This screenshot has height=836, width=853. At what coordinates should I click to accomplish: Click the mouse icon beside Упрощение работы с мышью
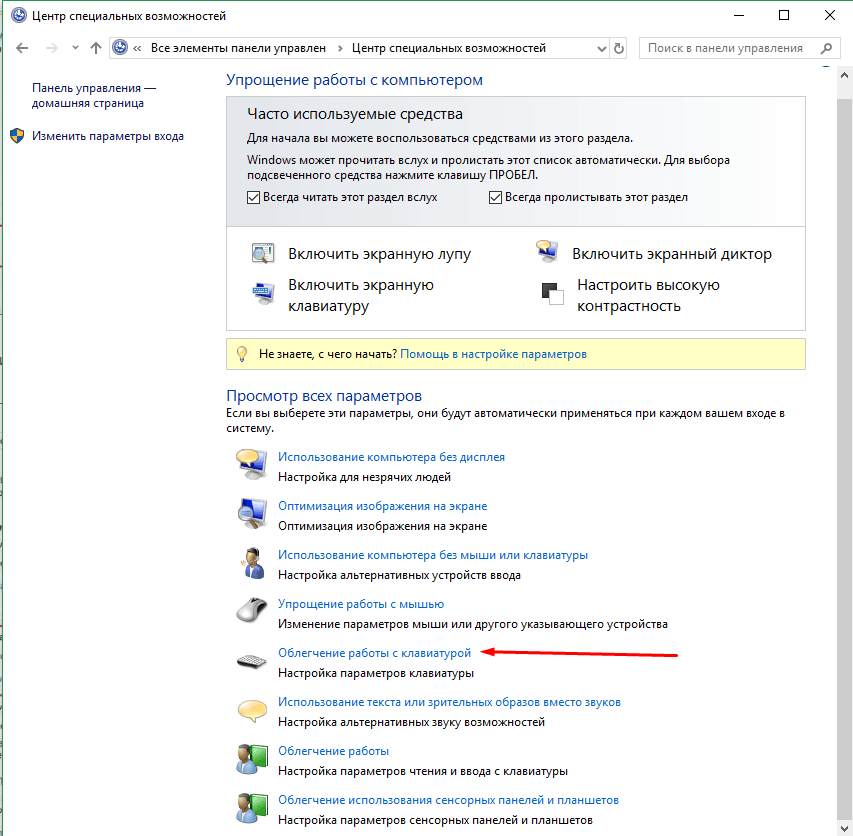(x=252, y=610)
